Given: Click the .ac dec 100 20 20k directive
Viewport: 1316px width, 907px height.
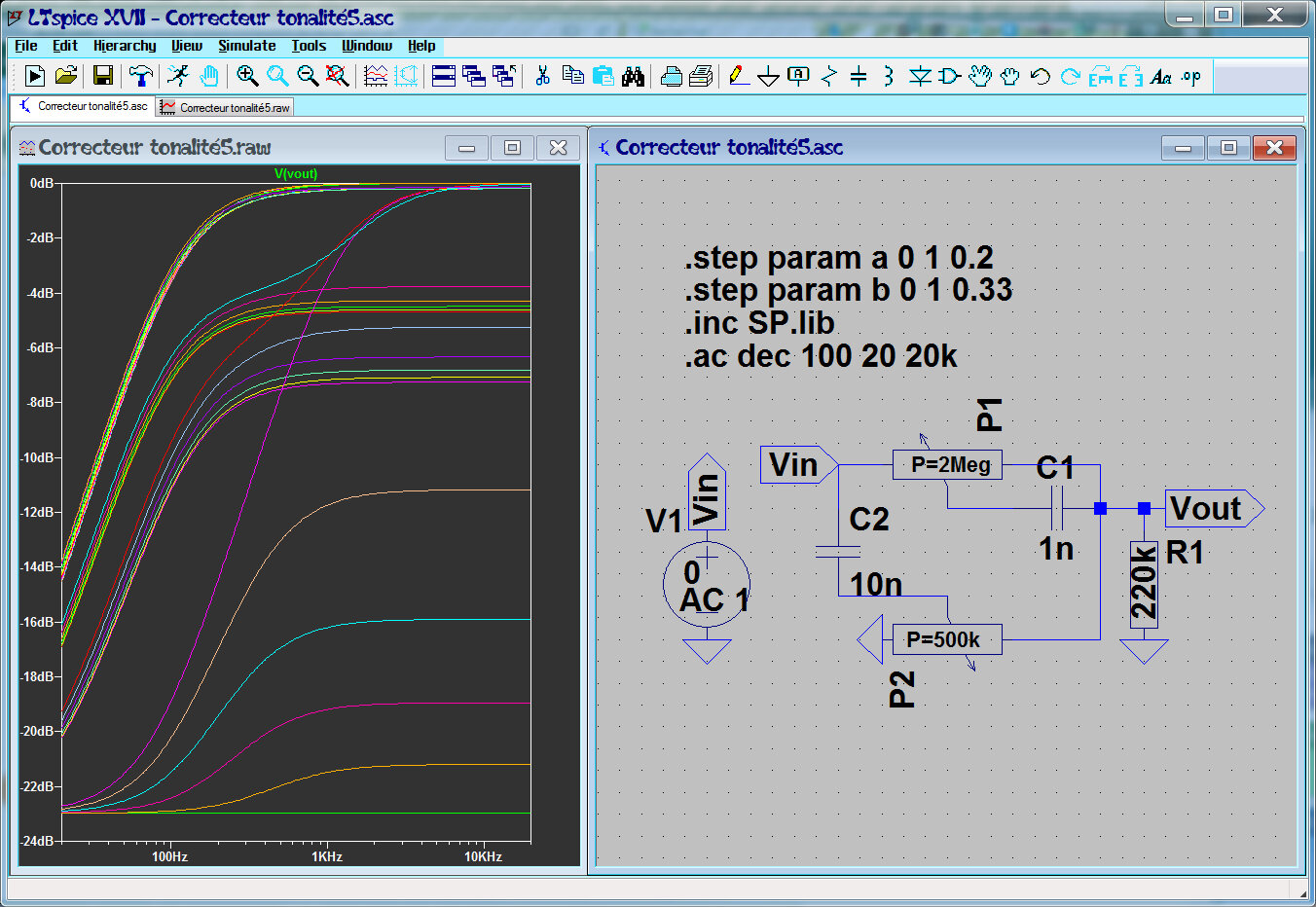Looking at the screenshot, I should (x=821, y=356).
